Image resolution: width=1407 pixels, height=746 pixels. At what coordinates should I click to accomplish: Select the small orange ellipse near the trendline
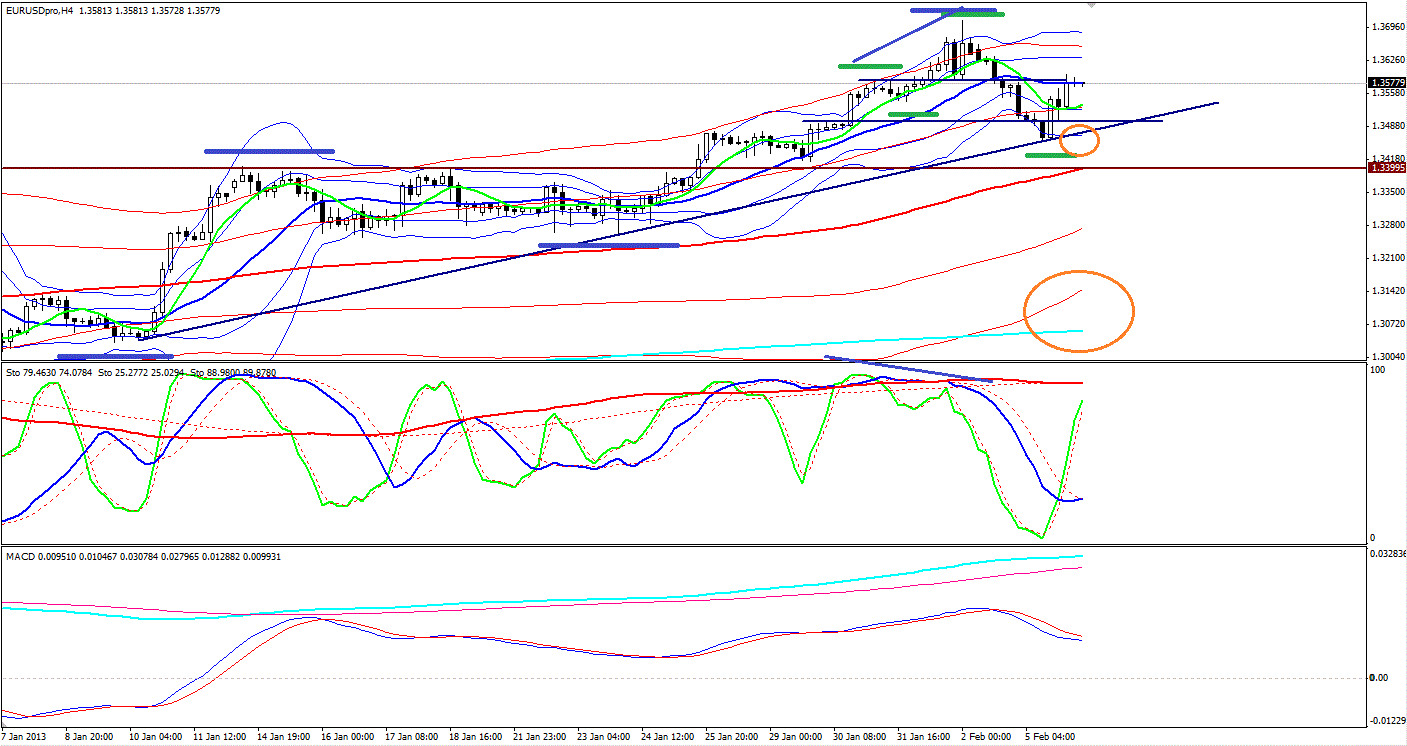(x=1080, y=140)
